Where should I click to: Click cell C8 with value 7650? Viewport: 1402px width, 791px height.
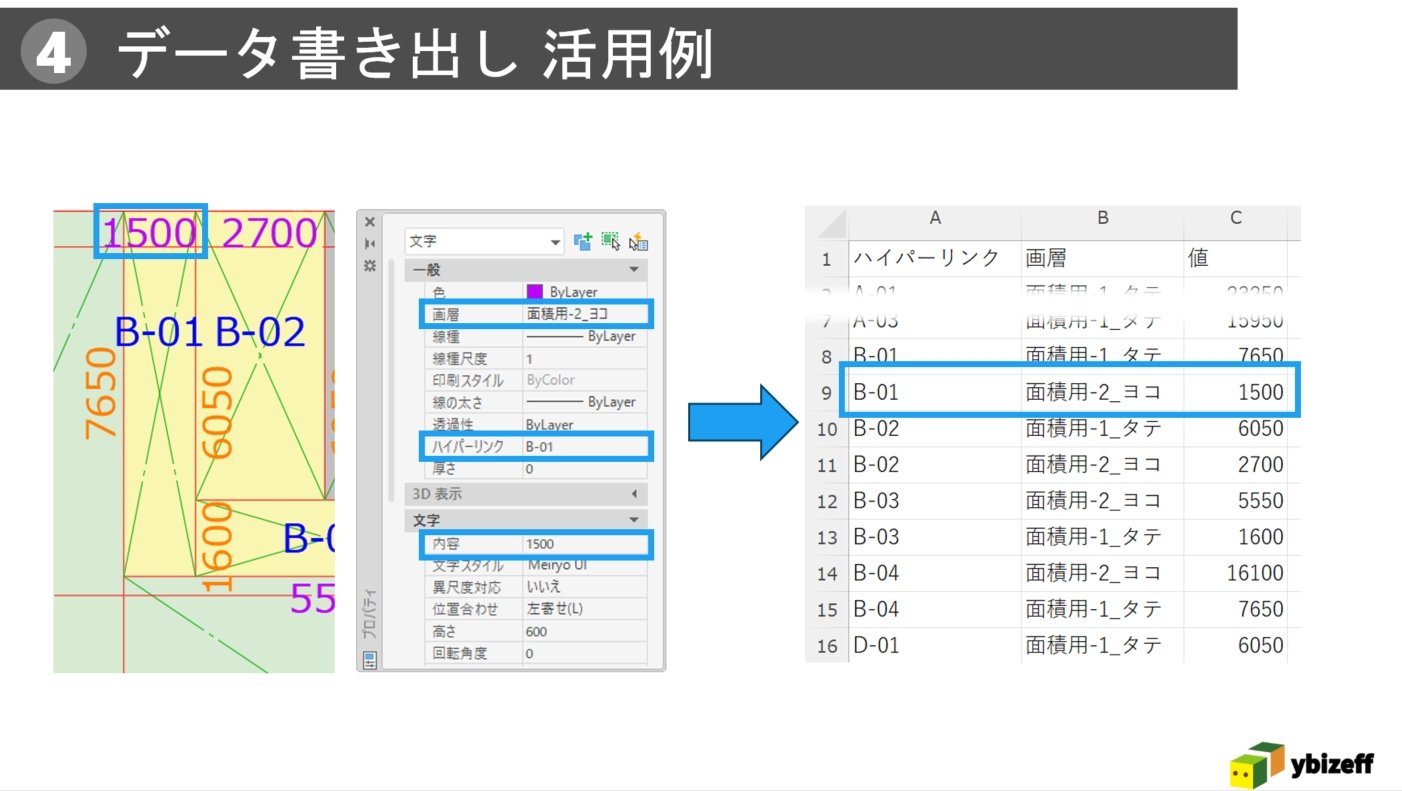click(x=1236, y=357)
